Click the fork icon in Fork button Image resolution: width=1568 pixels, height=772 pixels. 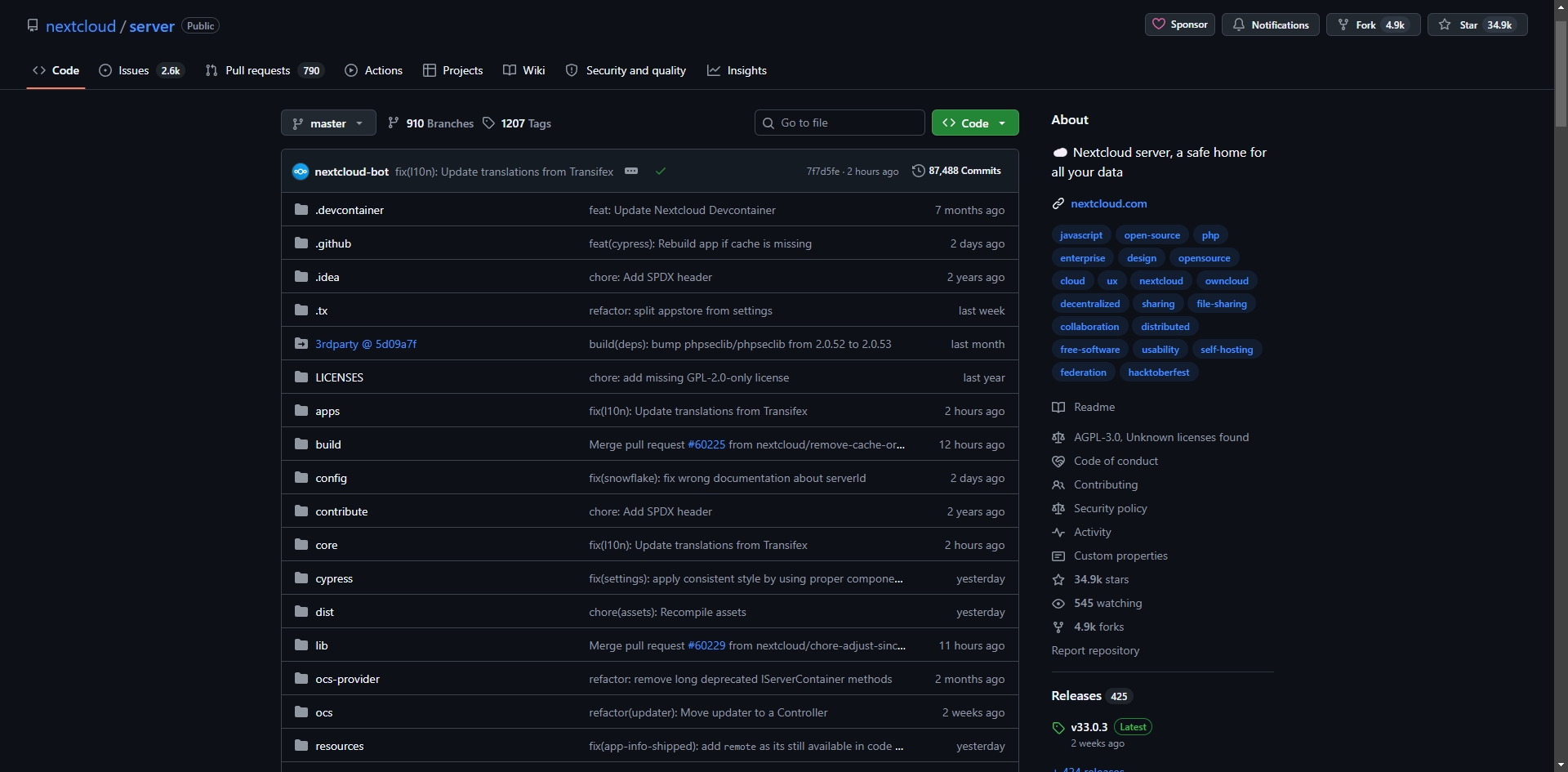point(1343,25)
